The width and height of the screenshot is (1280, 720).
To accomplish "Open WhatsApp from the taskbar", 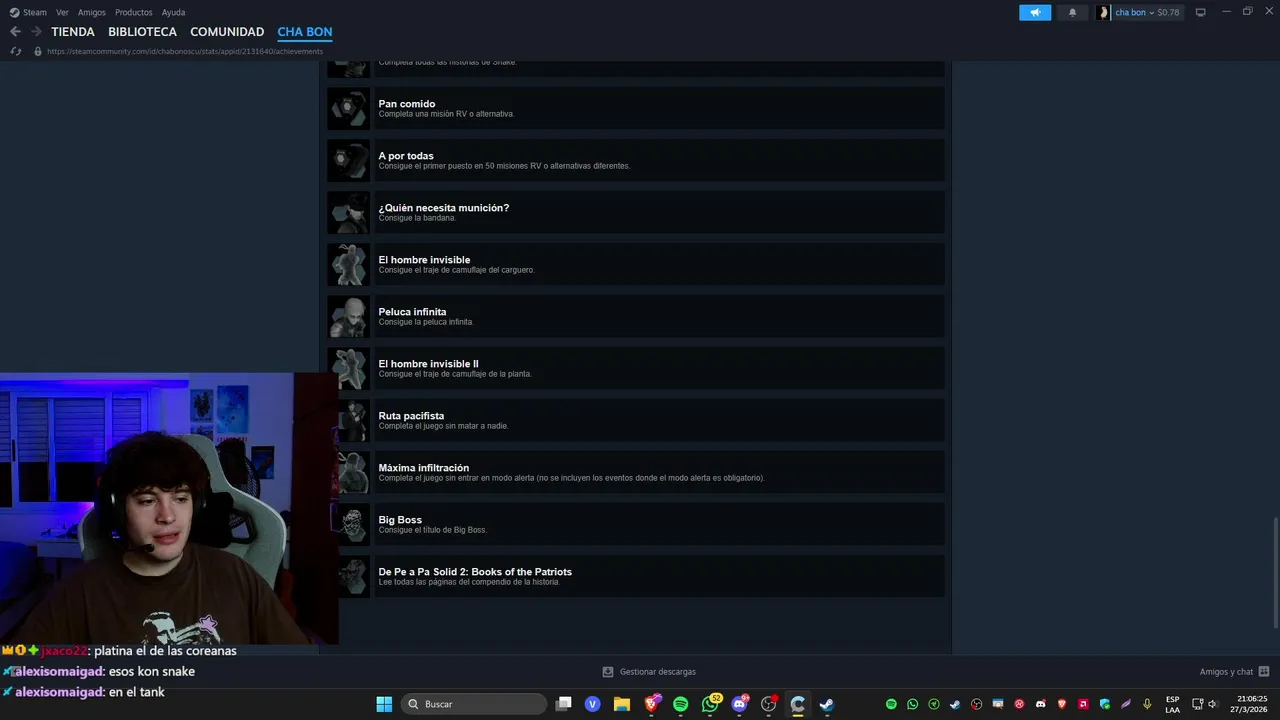I will [711, 704].
